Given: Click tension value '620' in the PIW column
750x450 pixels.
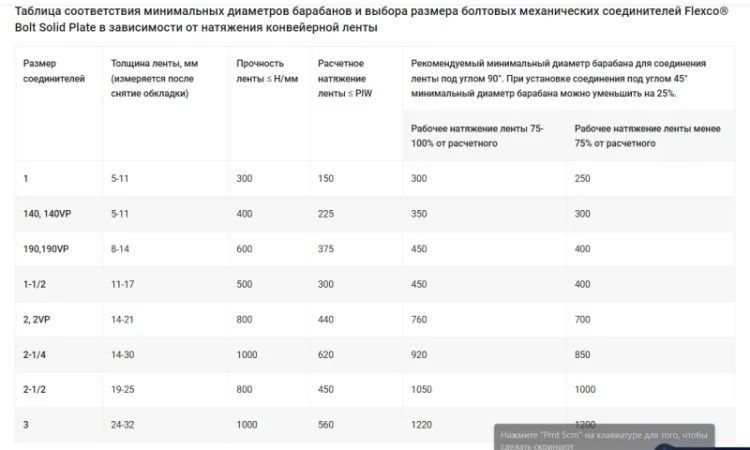Looking at the screenshot, I should click(326, 354).
